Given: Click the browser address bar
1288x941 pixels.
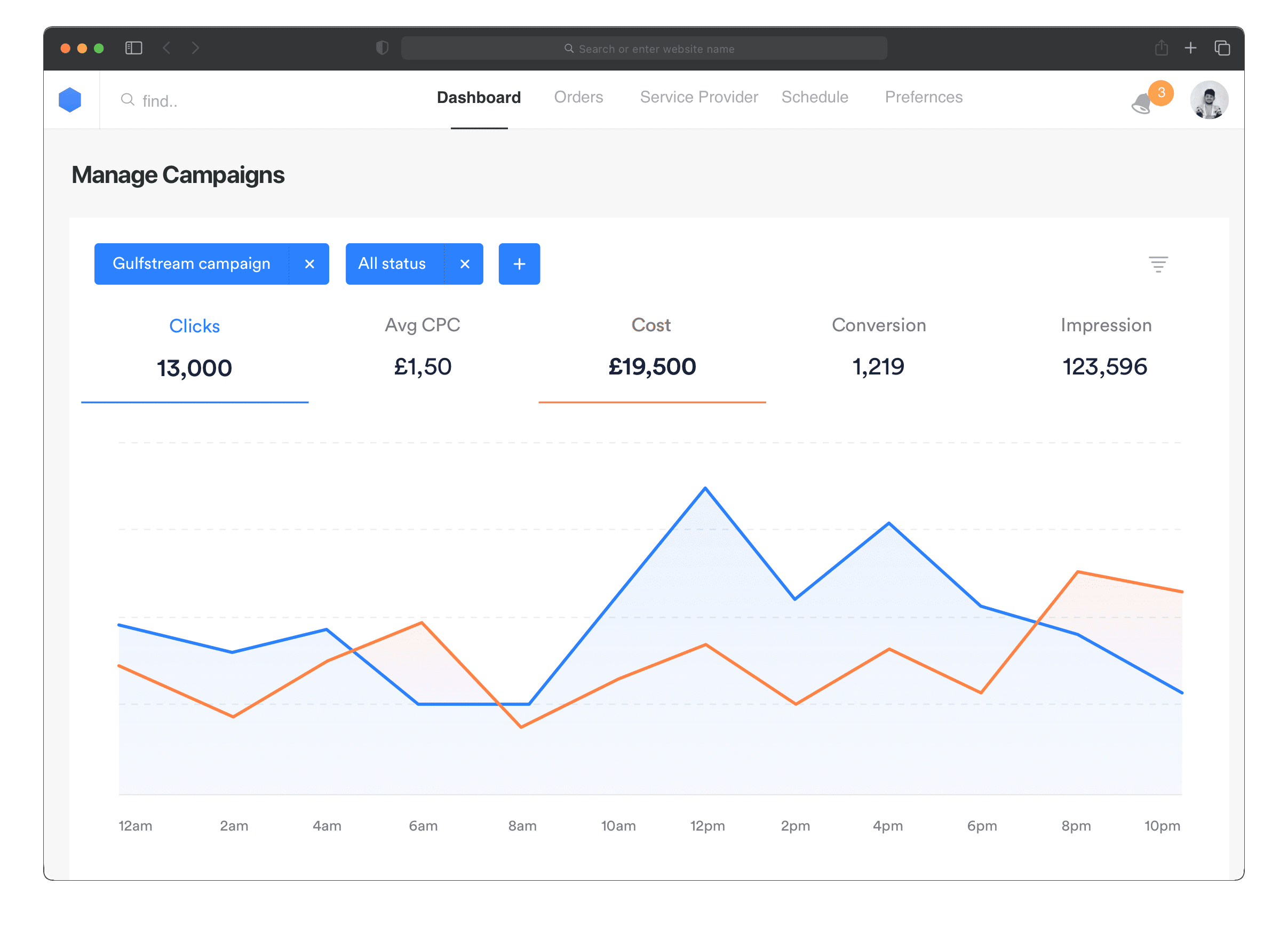Looking at the screenshot, I should [643, 49].
